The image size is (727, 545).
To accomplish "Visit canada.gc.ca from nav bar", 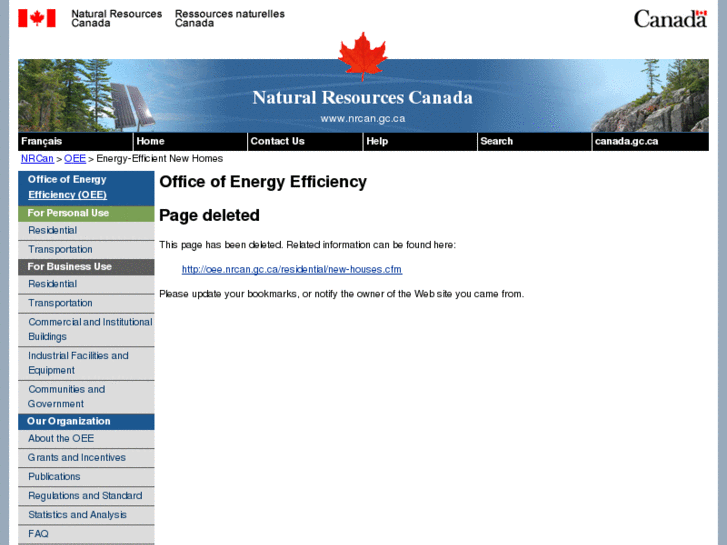I will (626, 141).
